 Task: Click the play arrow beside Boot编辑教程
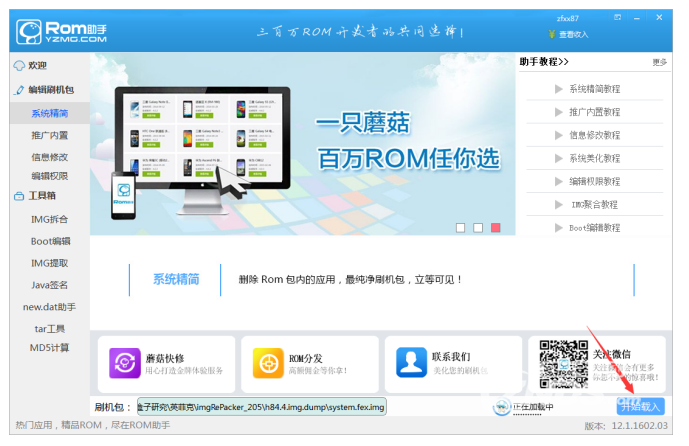[558, 228]
